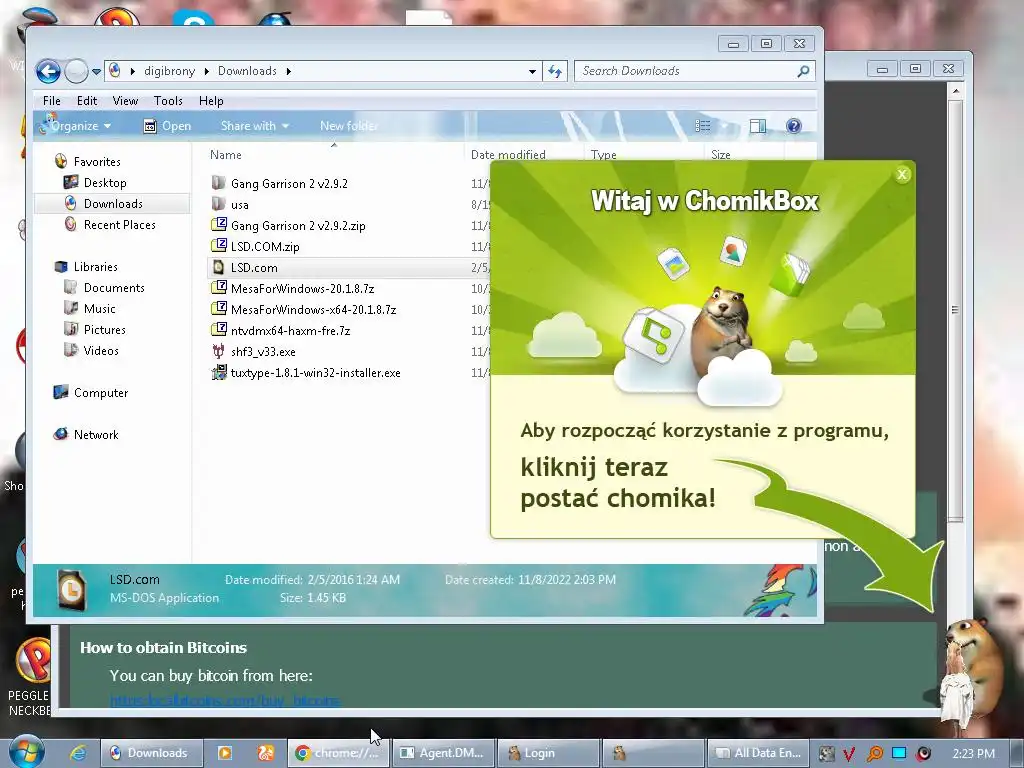Open the File menu
Viewport: 1024px width, 768px height.
52,101
